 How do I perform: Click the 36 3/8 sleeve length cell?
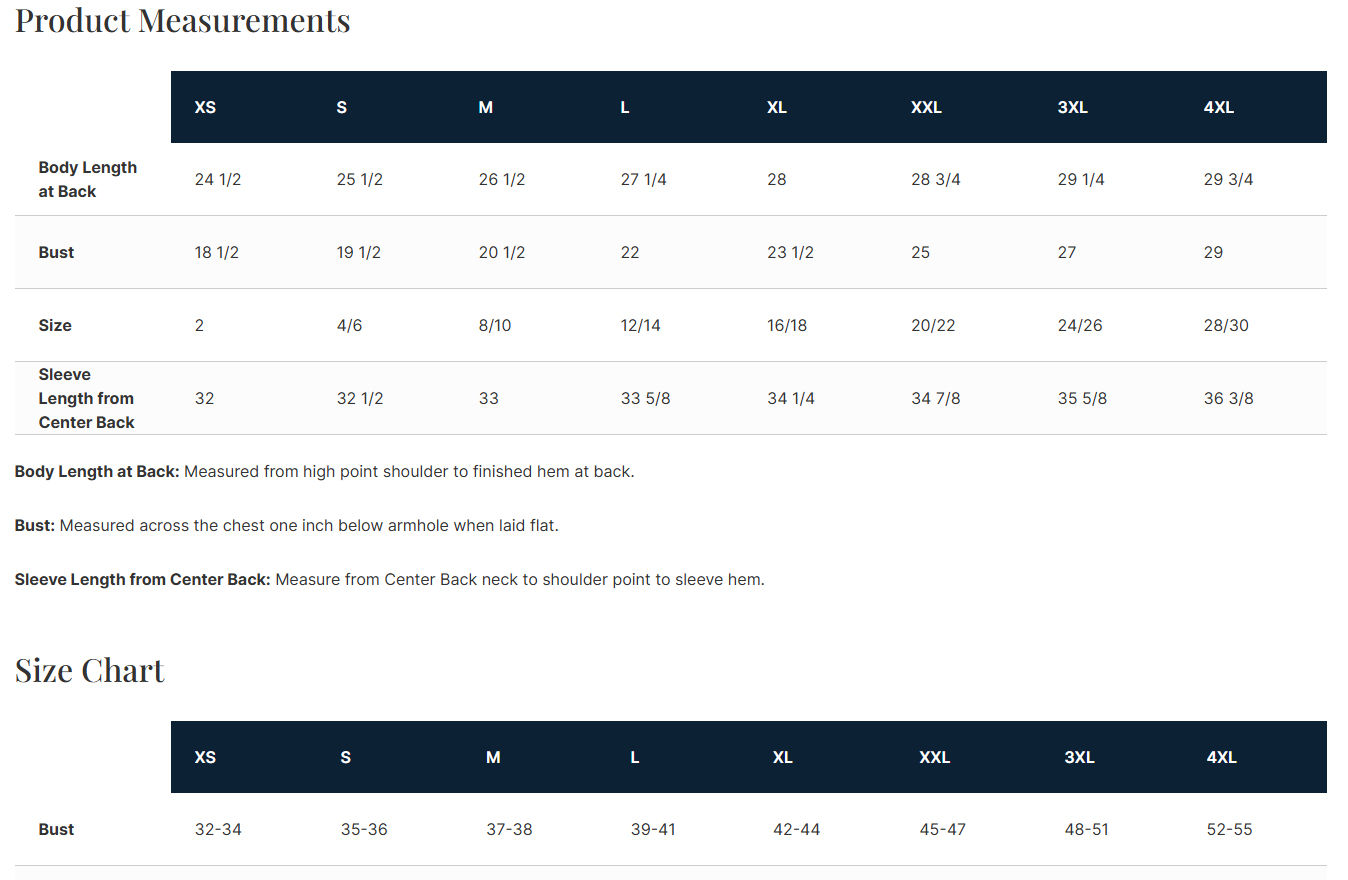coord(1229,398)
